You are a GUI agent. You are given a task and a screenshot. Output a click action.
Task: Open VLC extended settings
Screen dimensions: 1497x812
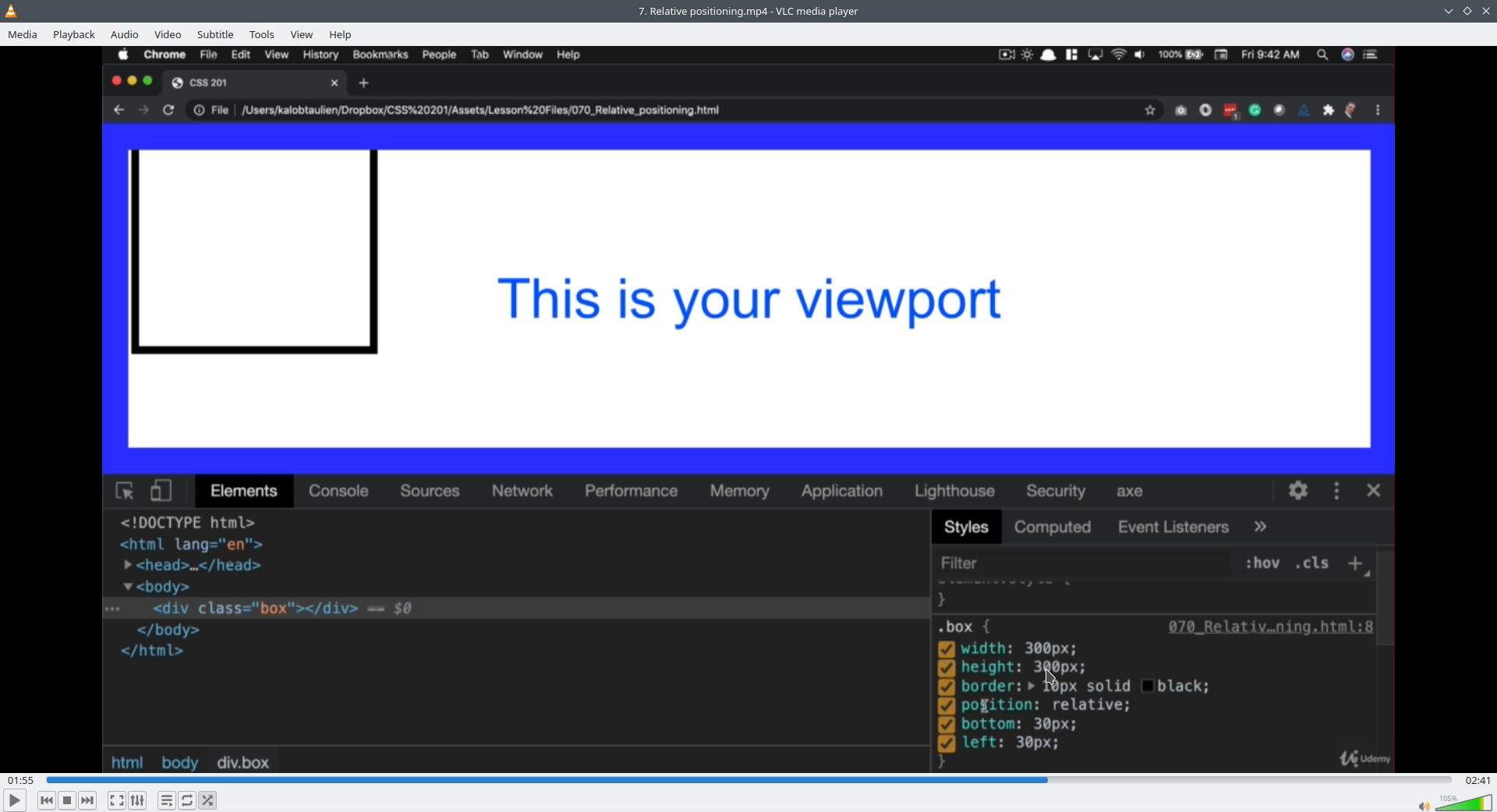(138, 800)
